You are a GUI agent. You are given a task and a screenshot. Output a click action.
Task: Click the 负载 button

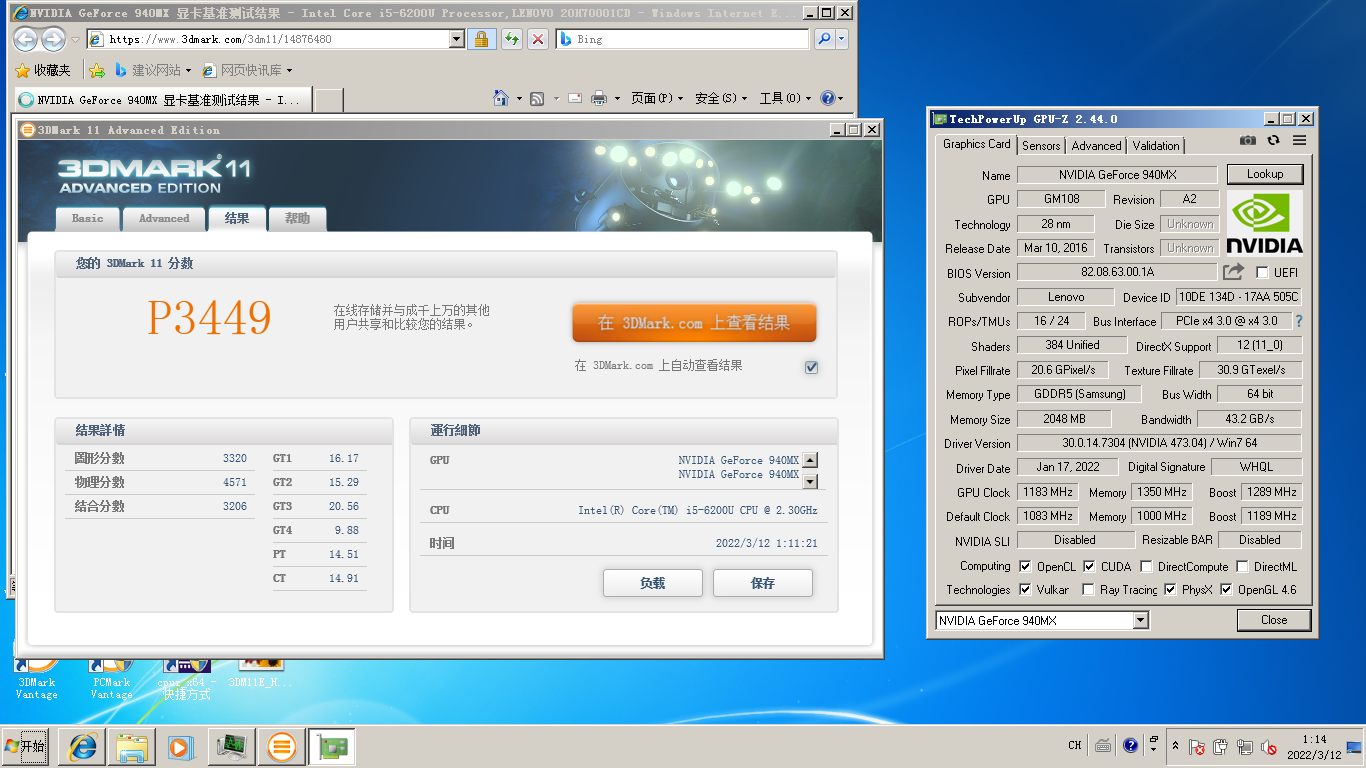pos(653,583)
